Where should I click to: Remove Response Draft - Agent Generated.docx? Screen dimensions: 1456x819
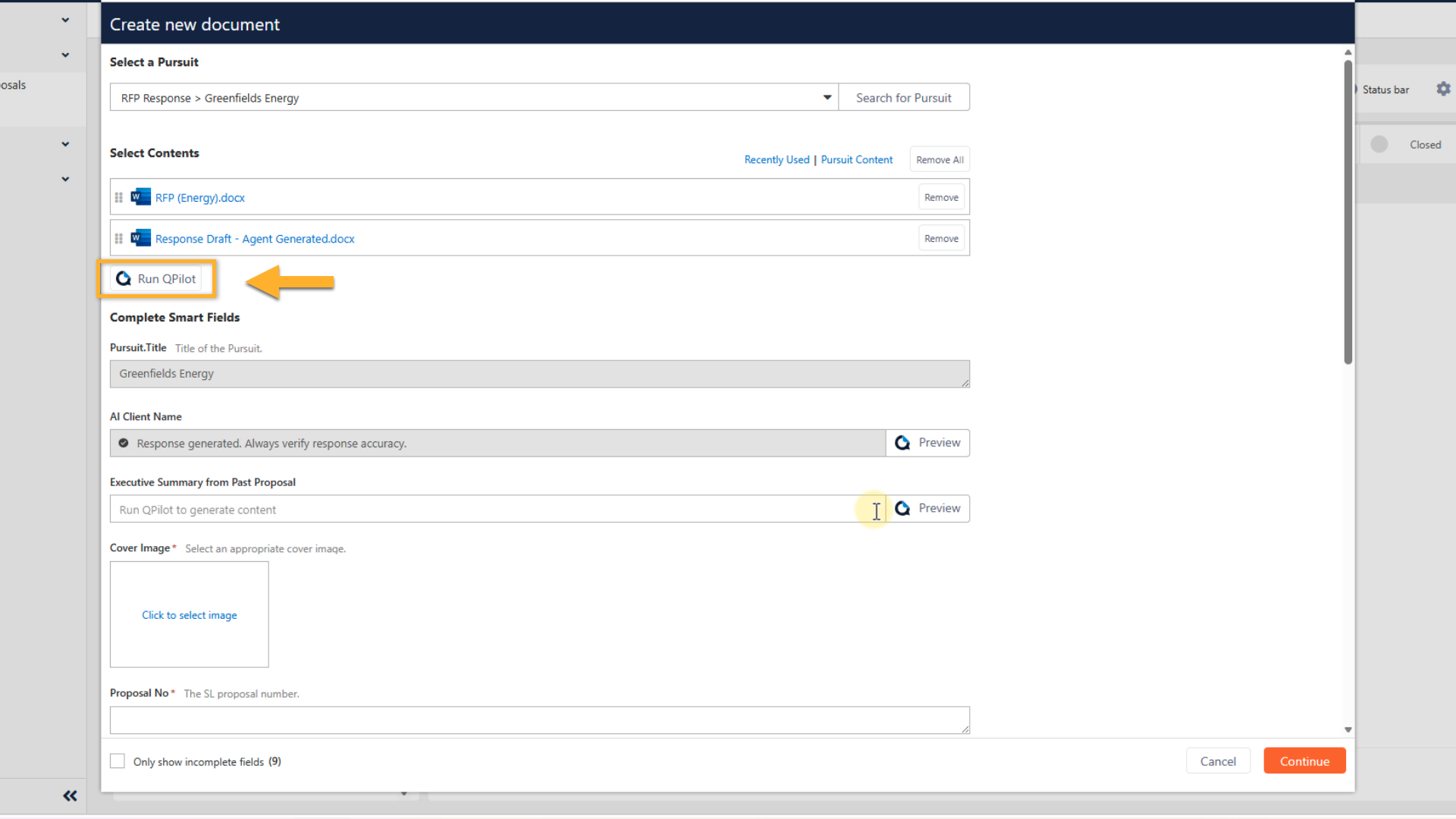click(x=941, y=238)
